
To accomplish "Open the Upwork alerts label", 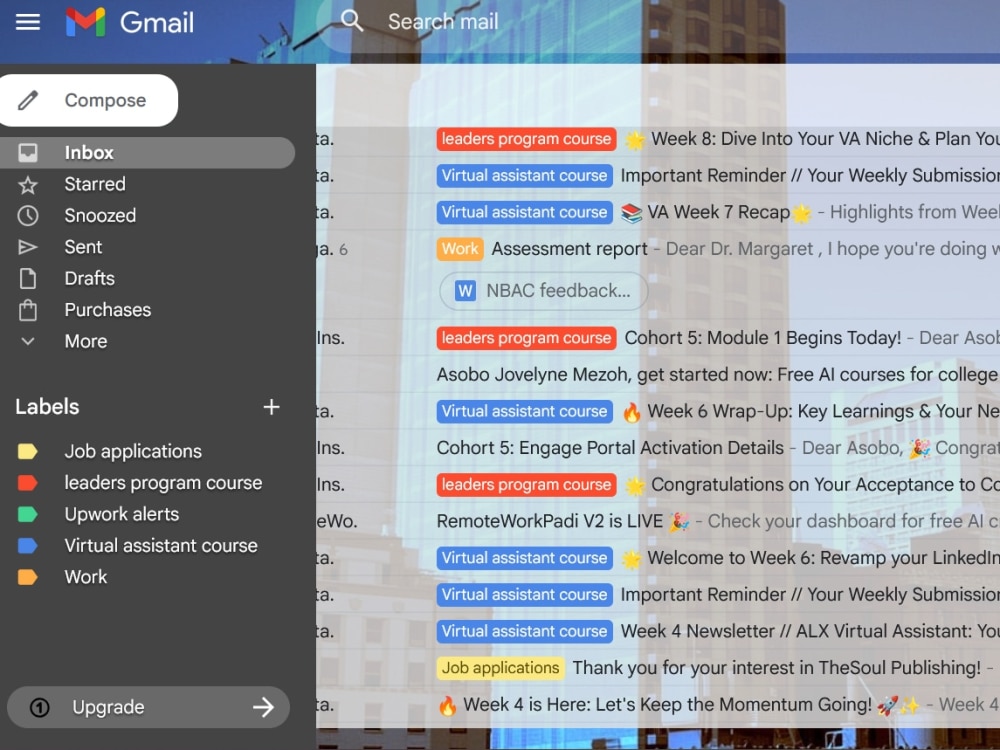I will 147,514.
